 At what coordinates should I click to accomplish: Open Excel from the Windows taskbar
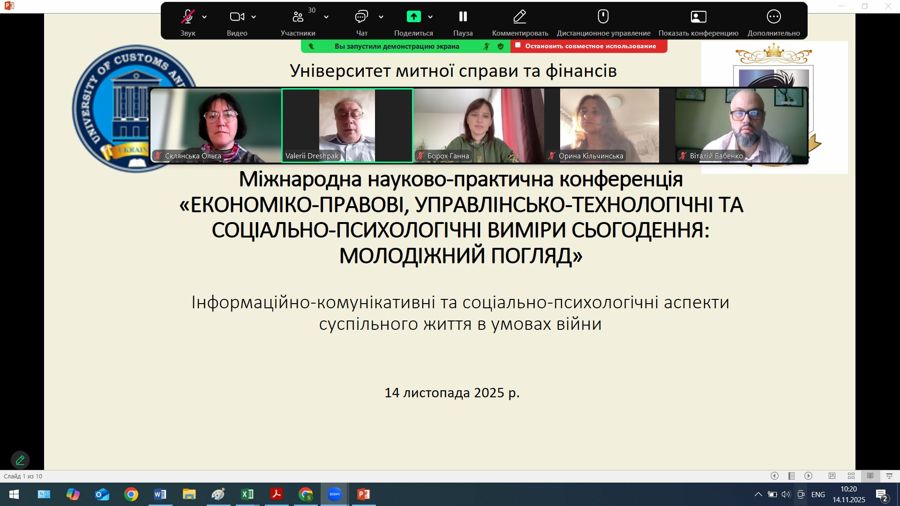coord(247,494)
